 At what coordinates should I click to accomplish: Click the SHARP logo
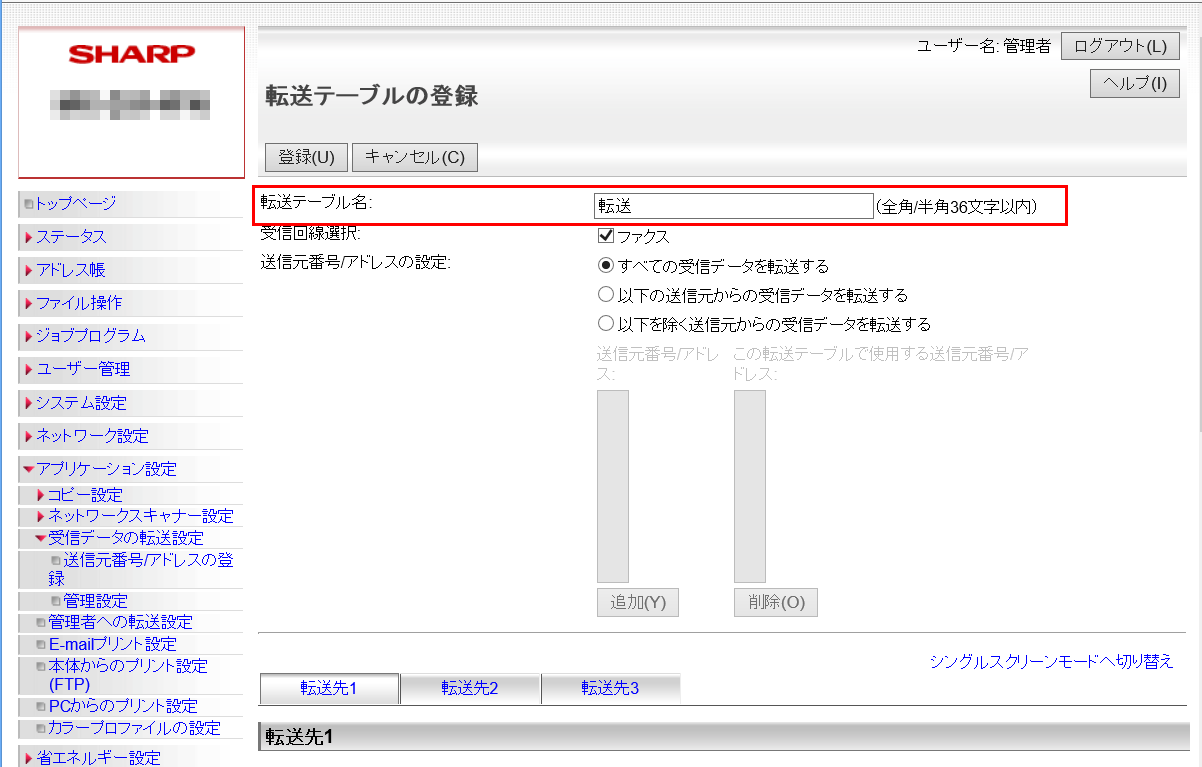point(131,54)
